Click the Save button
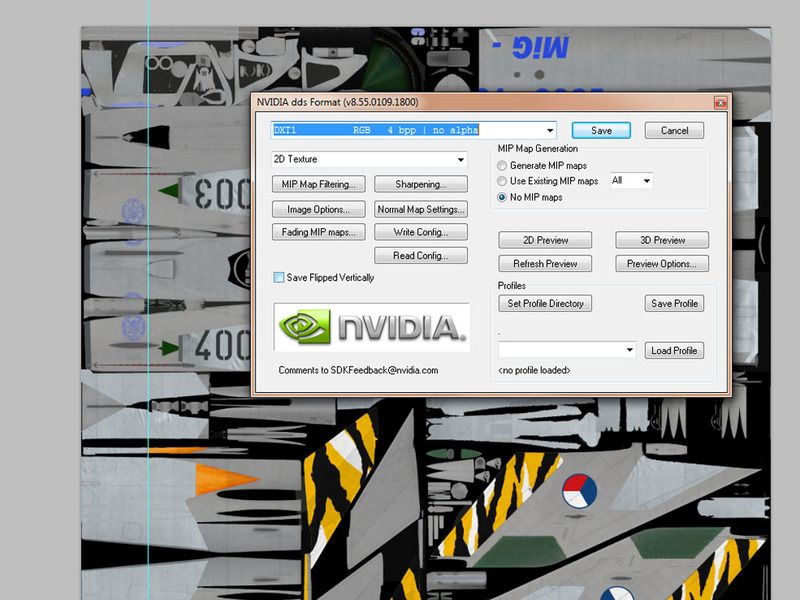Viewport: 800px width, 600px height. coord(600,129)
